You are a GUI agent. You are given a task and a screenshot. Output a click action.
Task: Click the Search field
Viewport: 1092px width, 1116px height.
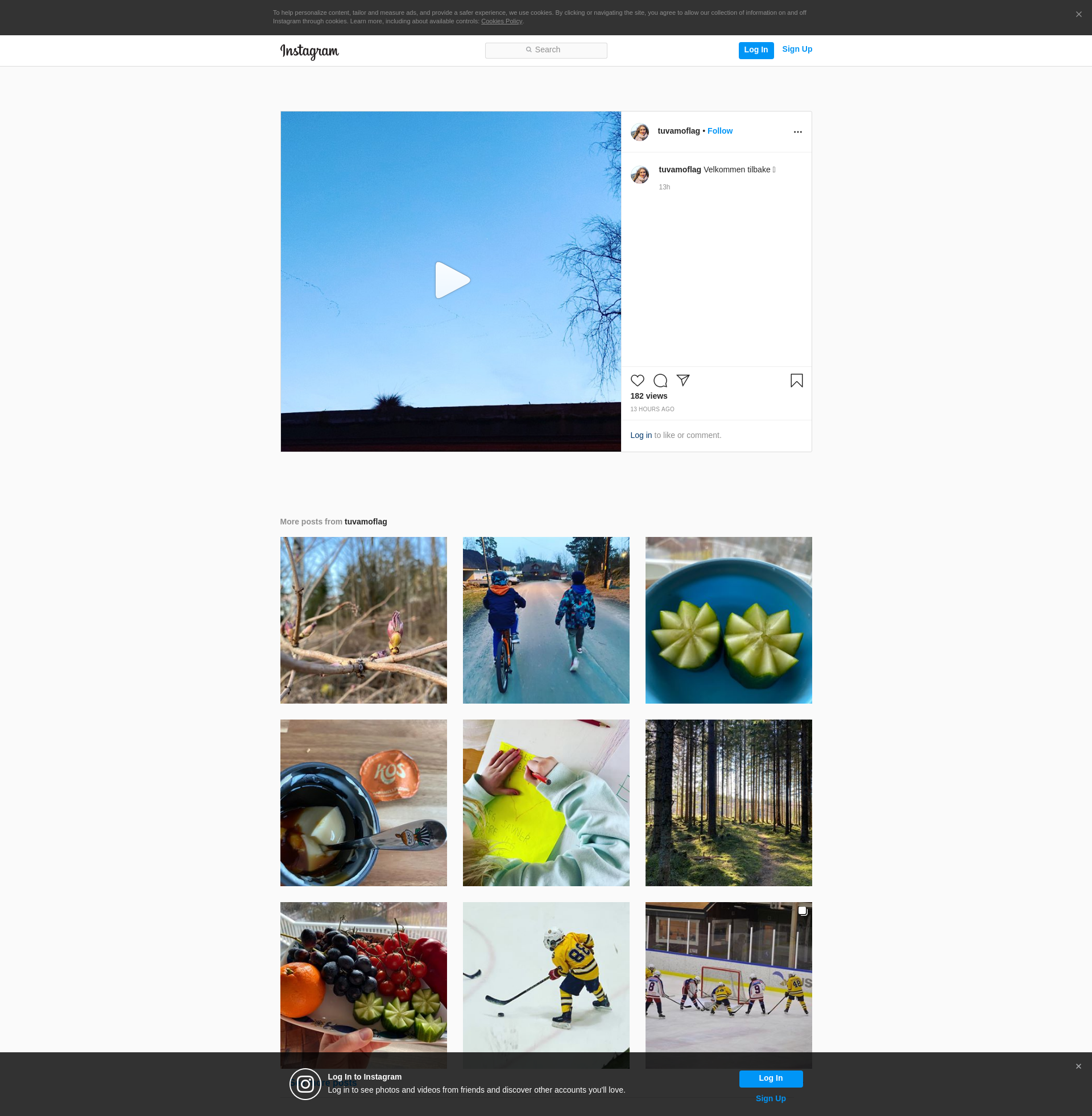[x=545, y=51]
